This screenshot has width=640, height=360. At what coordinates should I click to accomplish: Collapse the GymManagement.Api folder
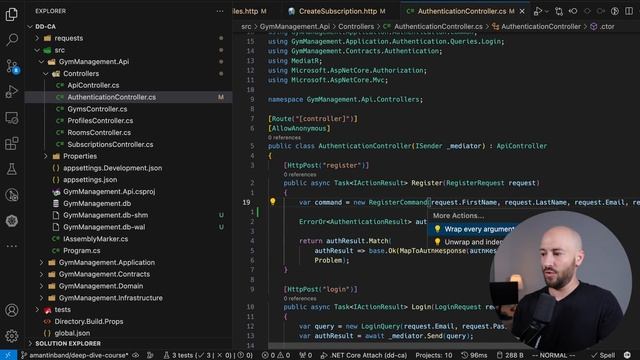[41, 62]
